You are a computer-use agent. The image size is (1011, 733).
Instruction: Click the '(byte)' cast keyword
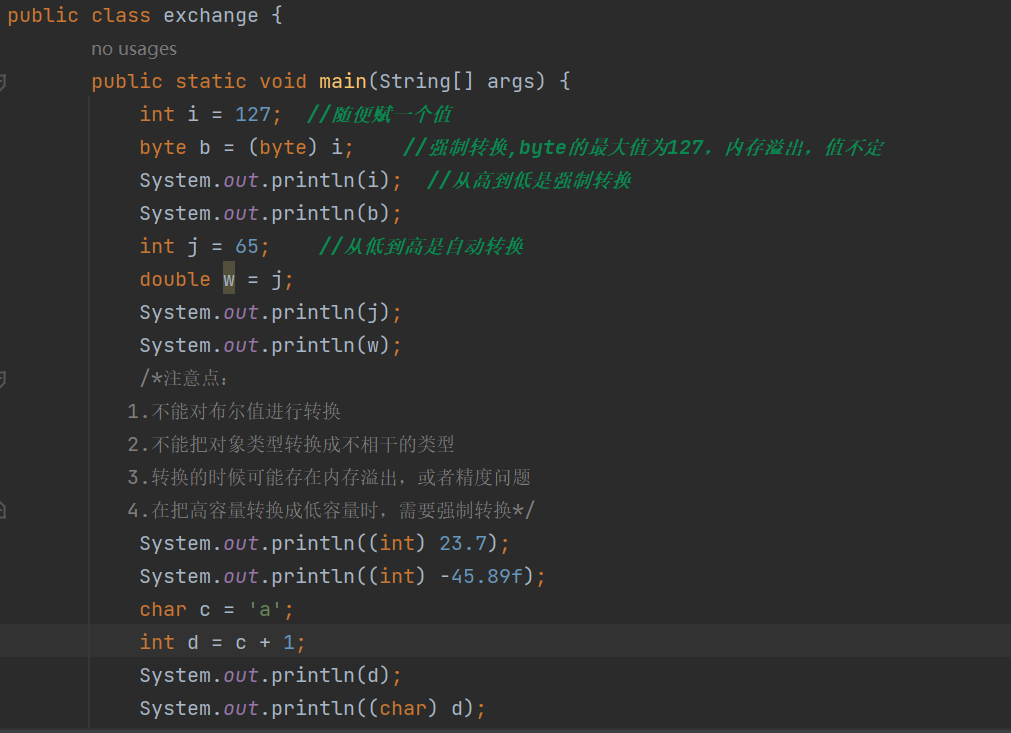pyautogui.click(x=283, y=147)
